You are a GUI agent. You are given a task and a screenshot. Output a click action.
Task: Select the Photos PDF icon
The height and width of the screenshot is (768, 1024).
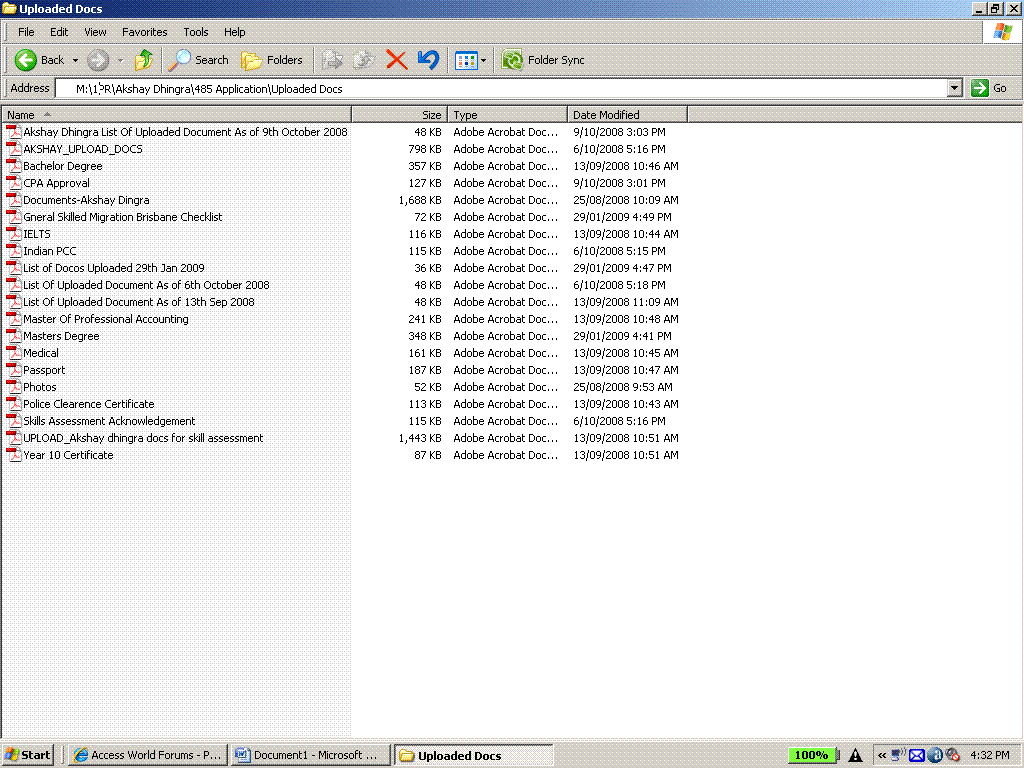tap(14, 387)
